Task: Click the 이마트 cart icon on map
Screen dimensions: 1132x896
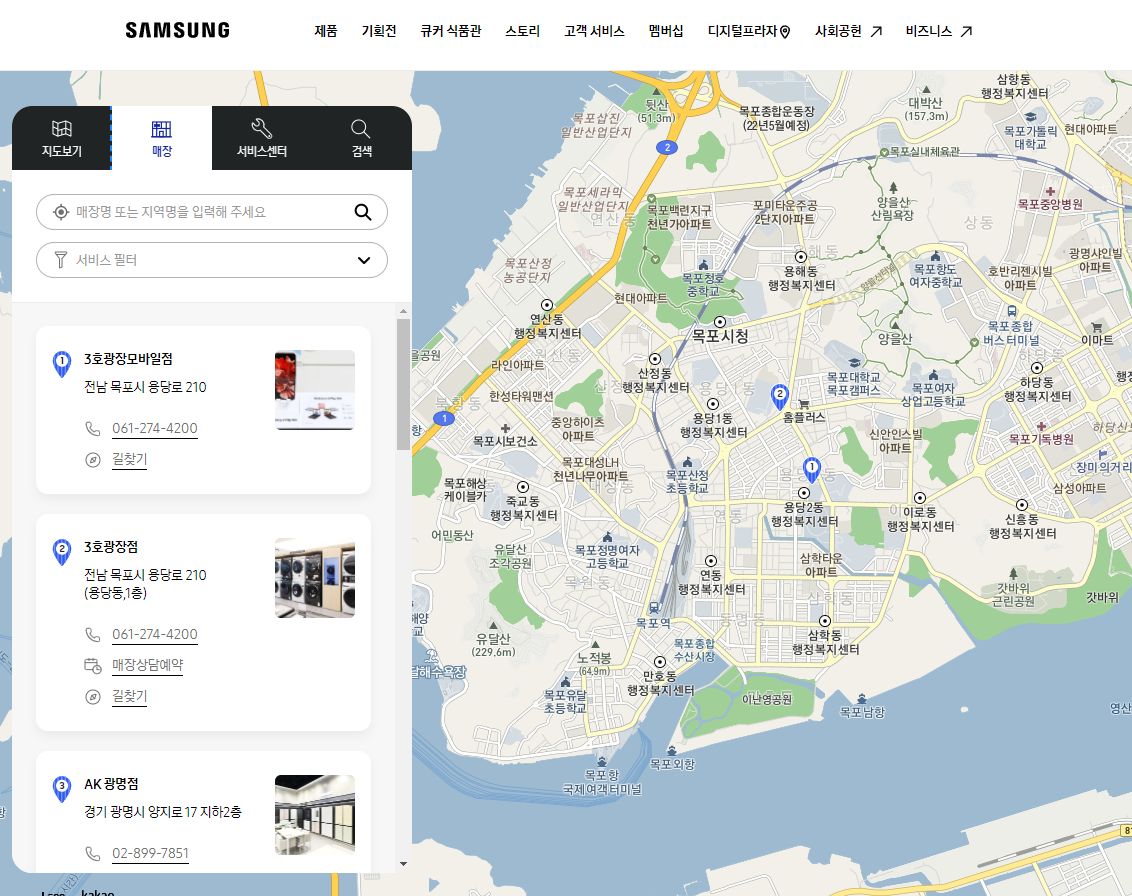Action: click(x=1097, y=327)
